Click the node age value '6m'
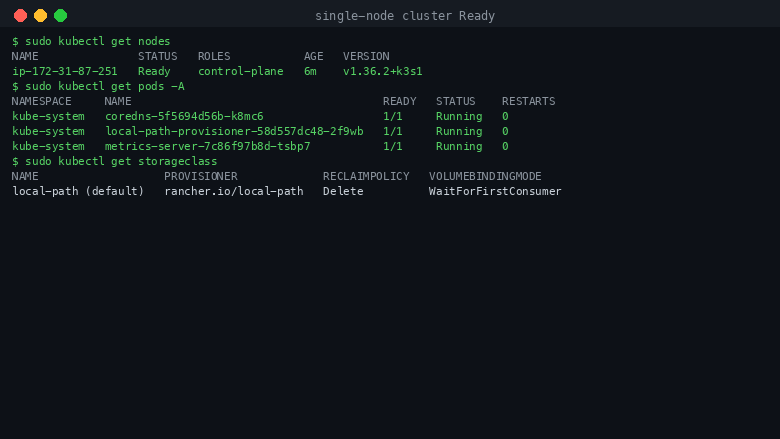 [x=310, y=71]
